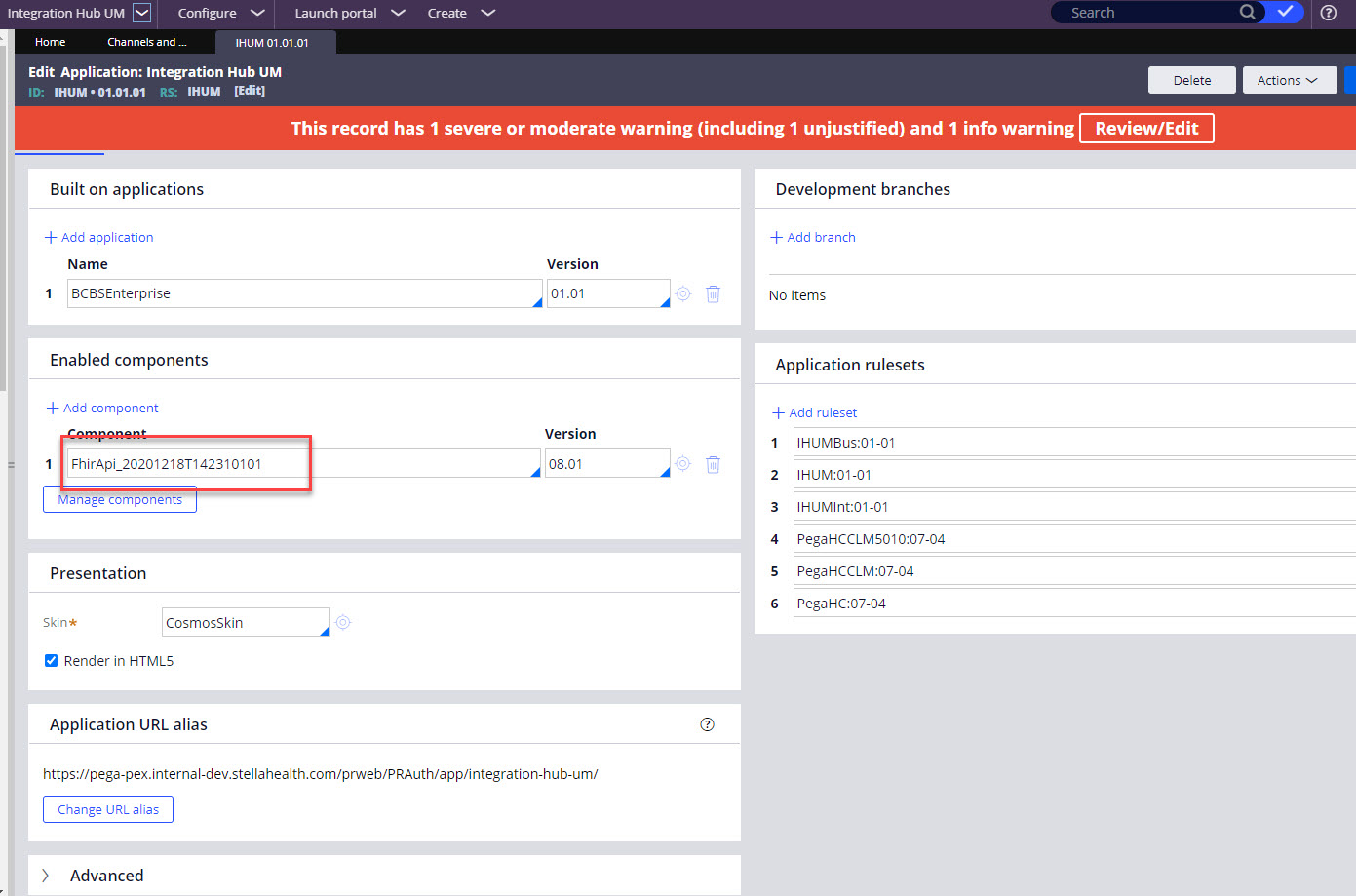This screenshot has height=896, width=1356.
Task: Click the Add branch link
Action: 821,237
